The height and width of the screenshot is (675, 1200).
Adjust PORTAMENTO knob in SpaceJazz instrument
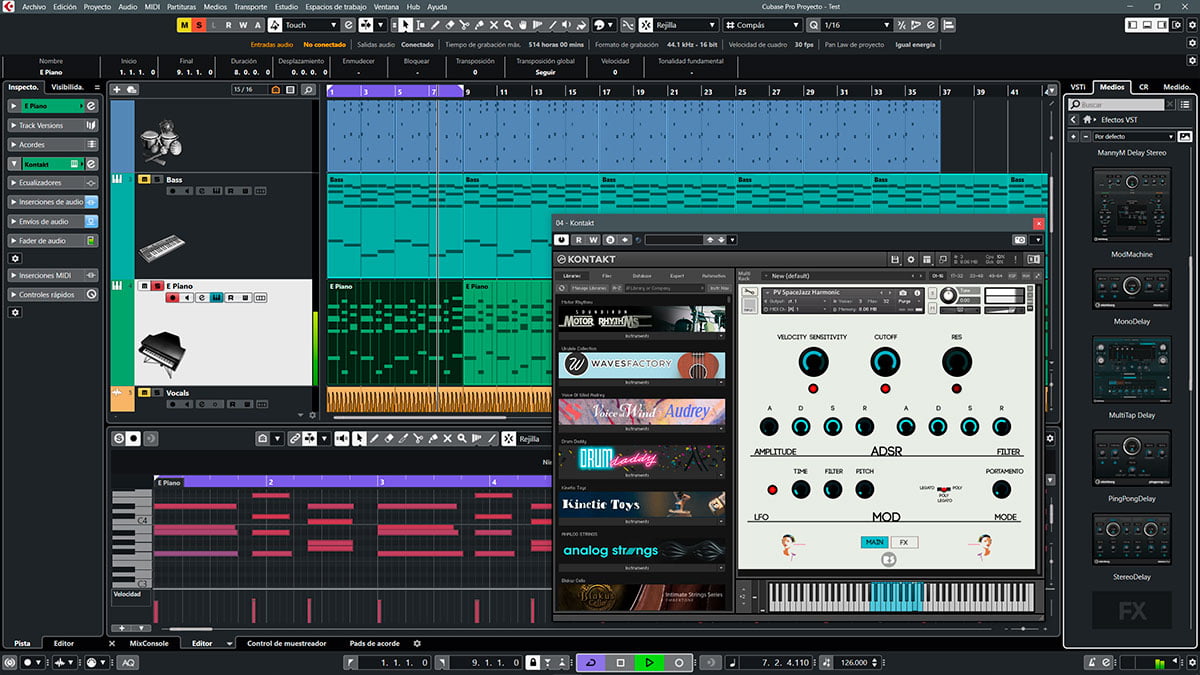[1001, 489]
